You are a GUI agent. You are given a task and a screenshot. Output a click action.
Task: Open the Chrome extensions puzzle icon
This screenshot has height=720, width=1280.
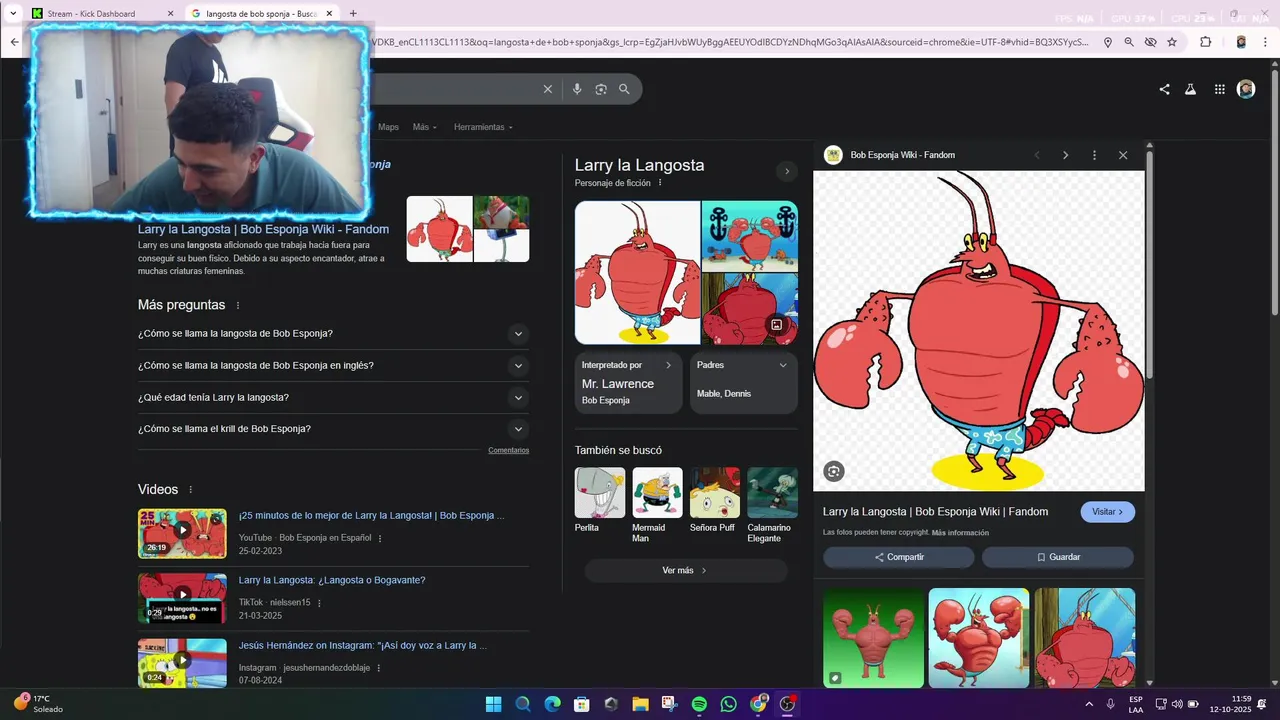1205,42
